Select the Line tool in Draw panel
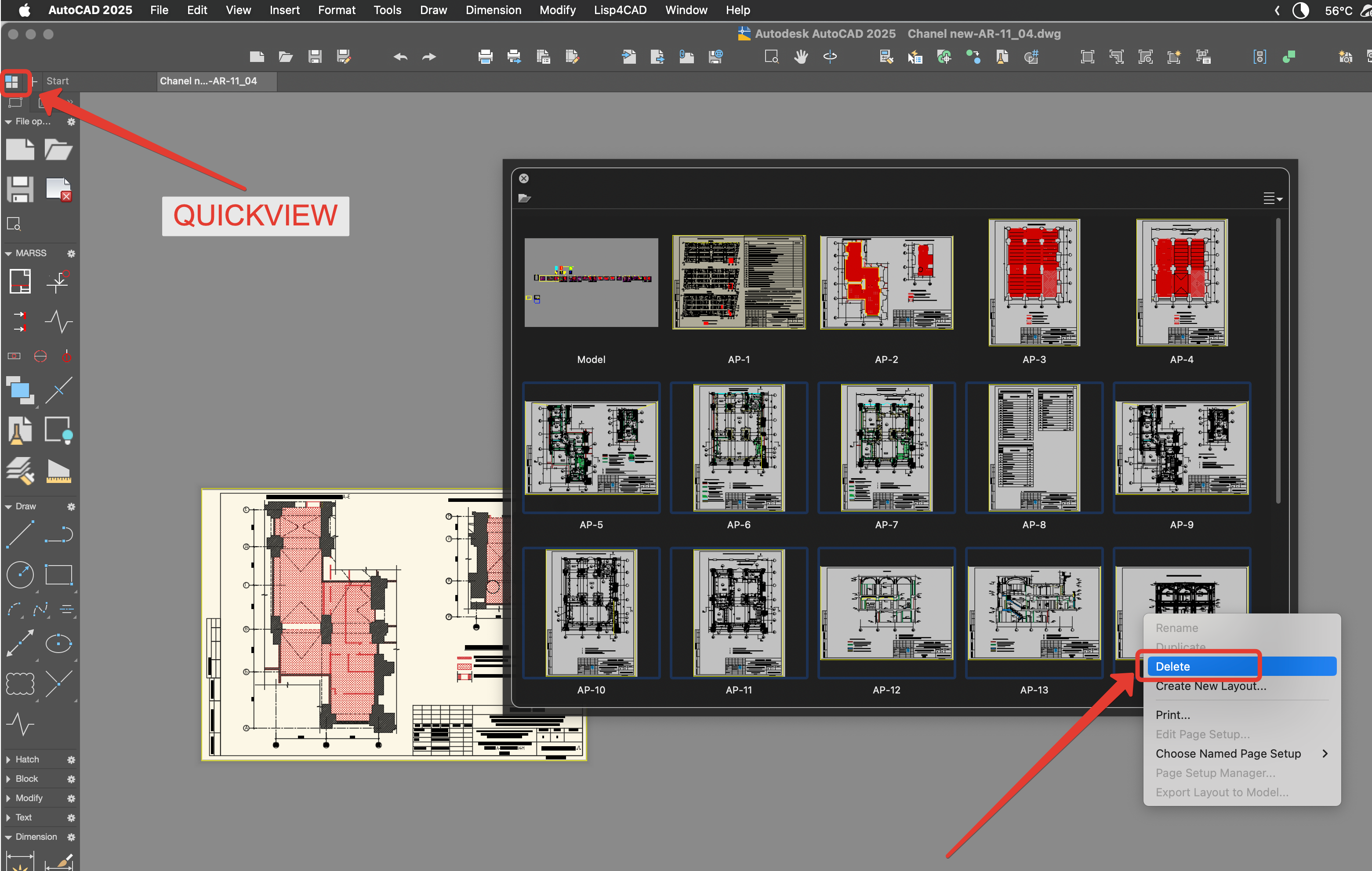1372x871 pixels. point(19,535)
